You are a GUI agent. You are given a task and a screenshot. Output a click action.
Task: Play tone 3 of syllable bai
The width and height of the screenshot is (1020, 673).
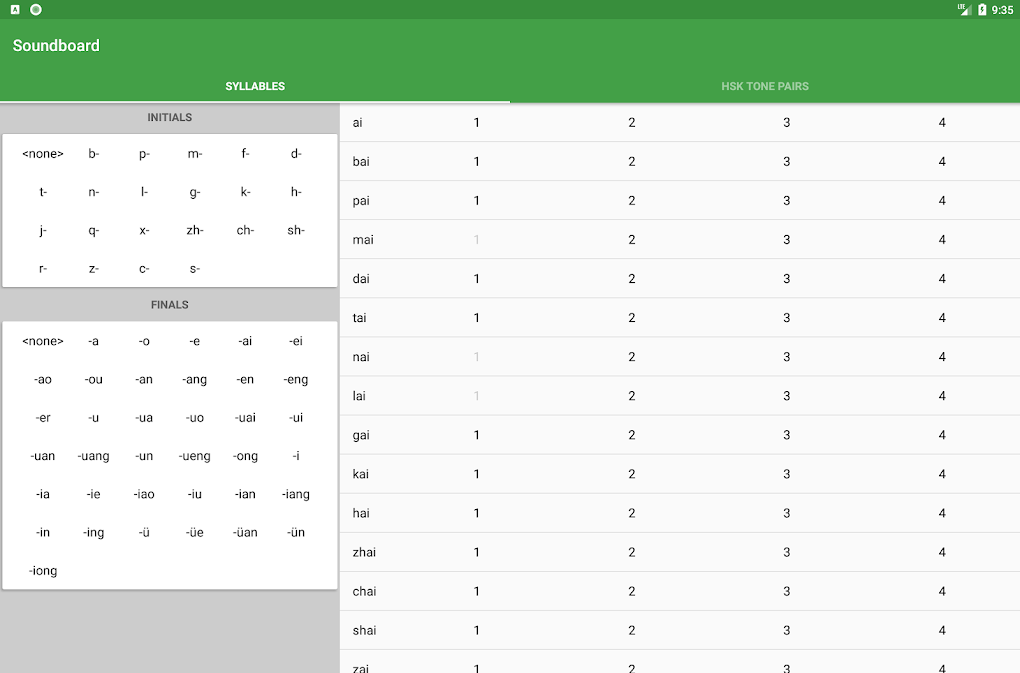[x=786, y=161]
